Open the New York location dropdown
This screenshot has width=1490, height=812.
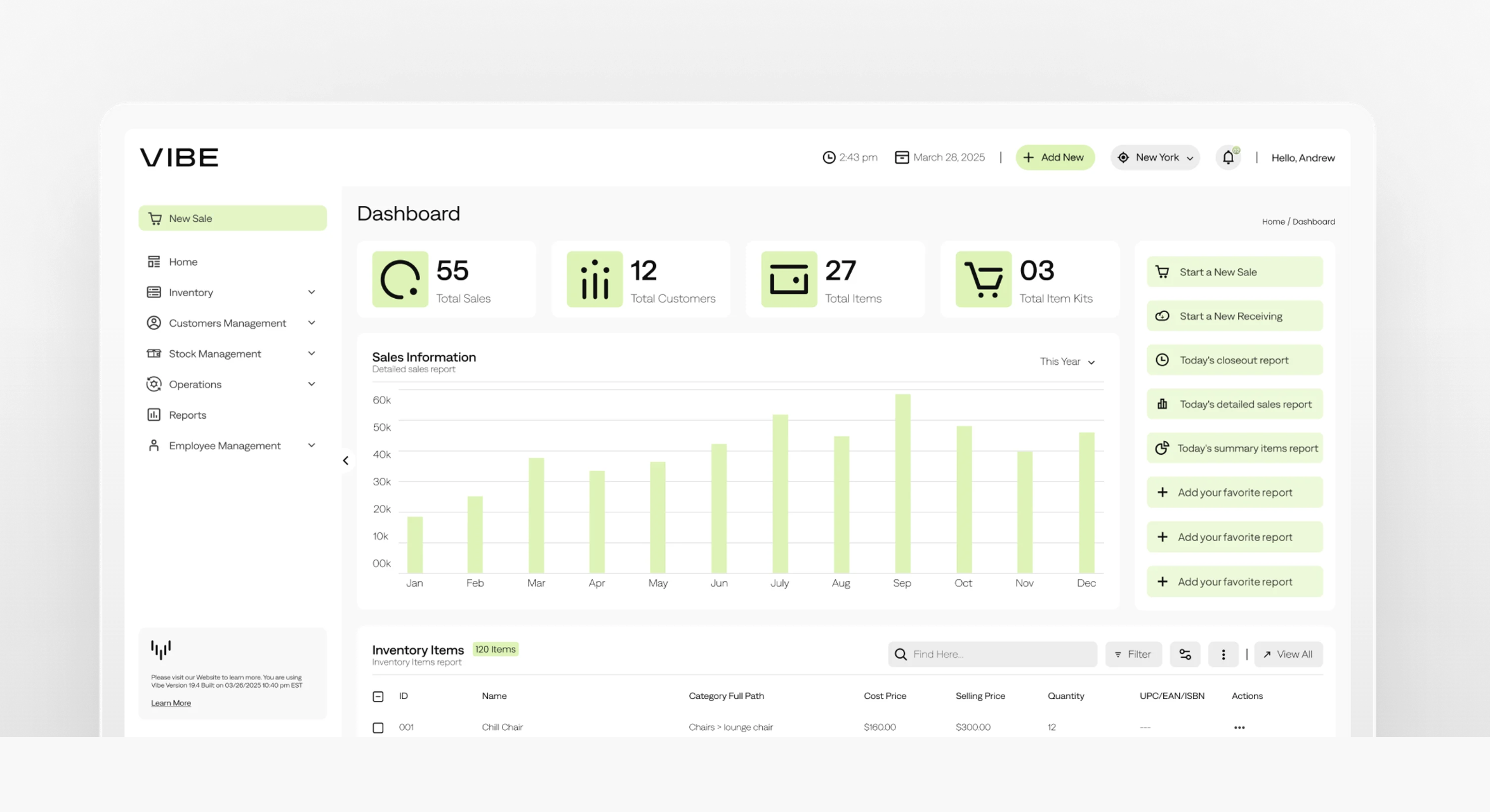point(1155,157)
